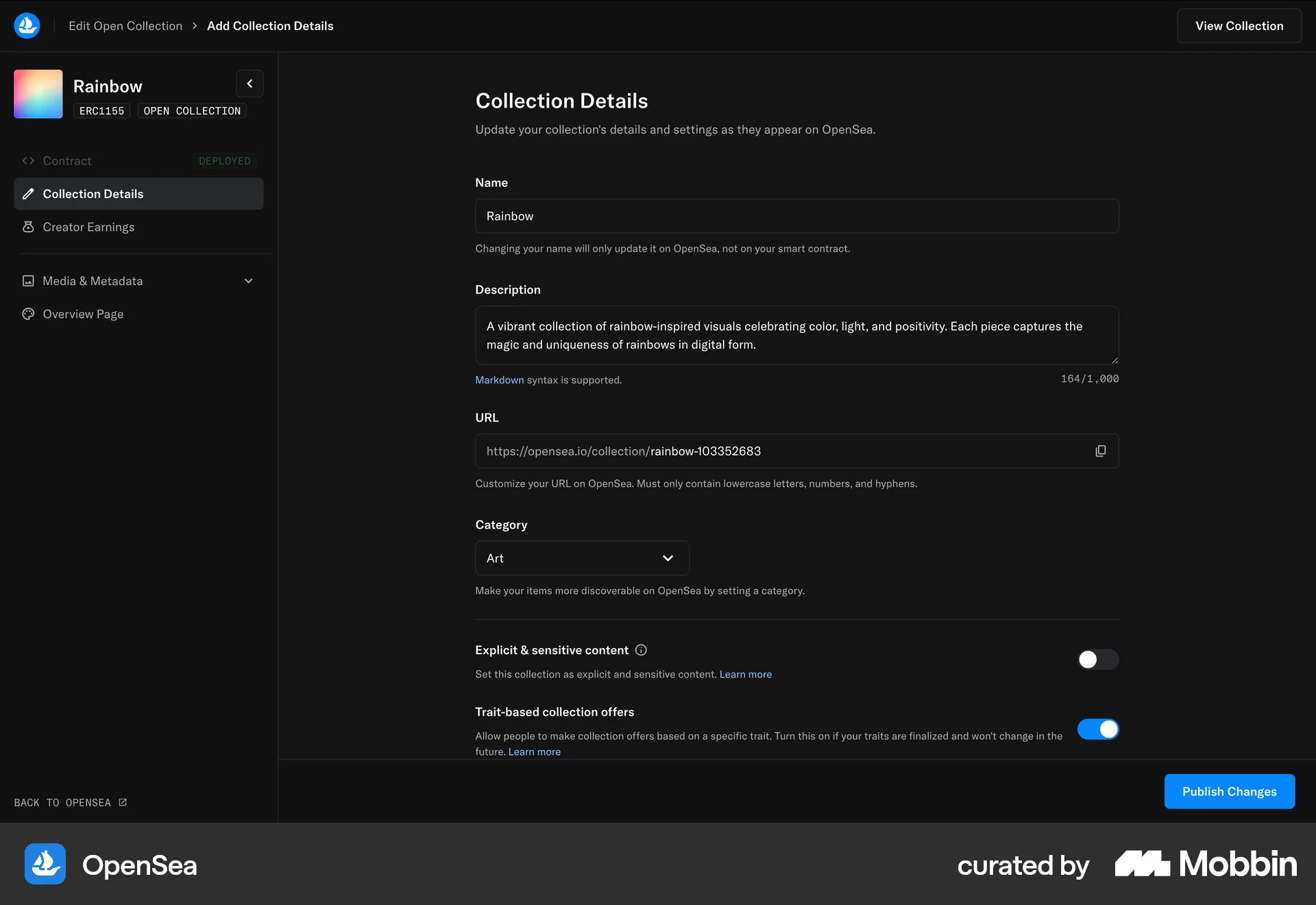1316x905 pixels.
Task: Go to Creator Earnings section
Action: pos(88,227)
